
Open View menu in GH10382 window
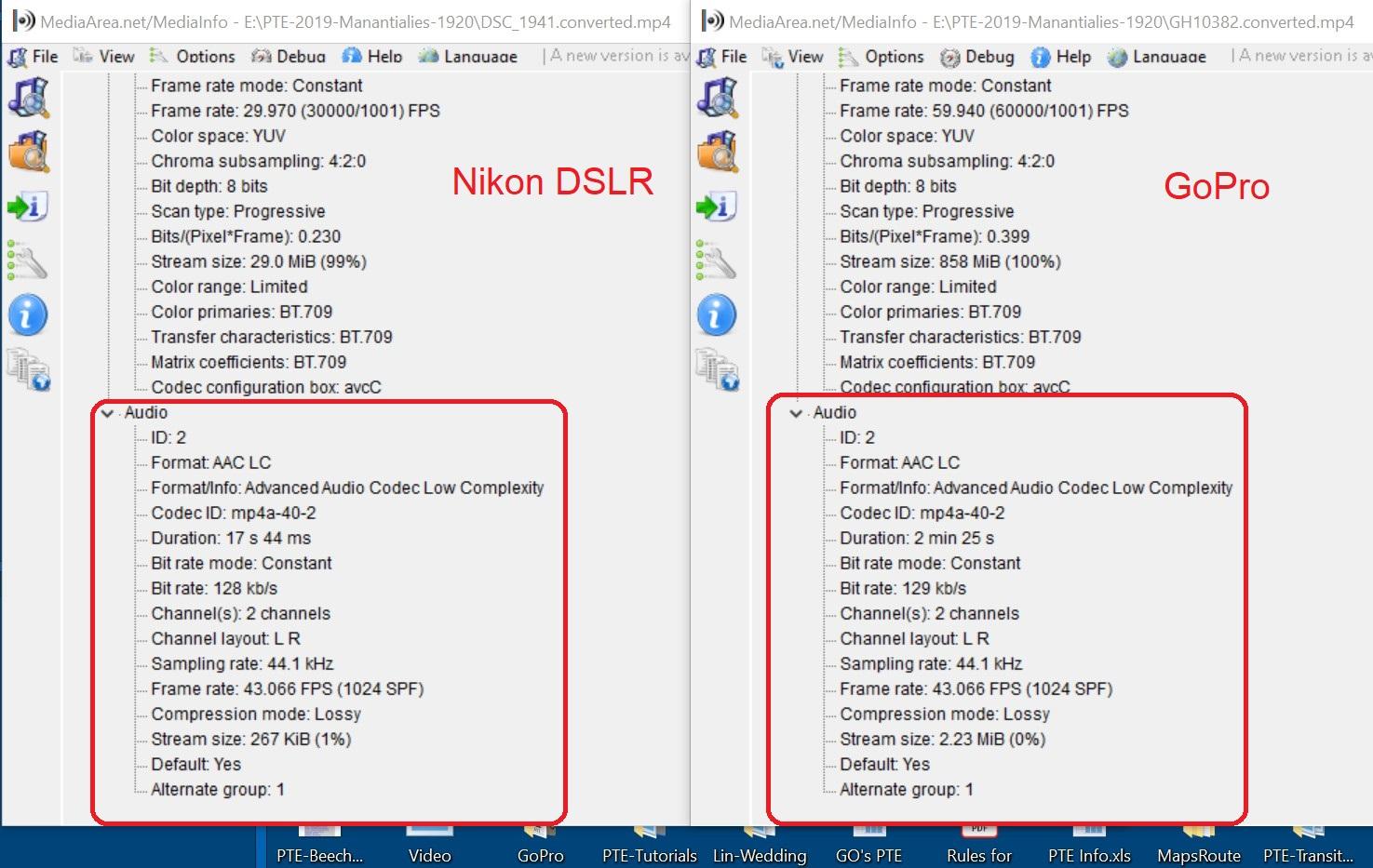(794, 57)
